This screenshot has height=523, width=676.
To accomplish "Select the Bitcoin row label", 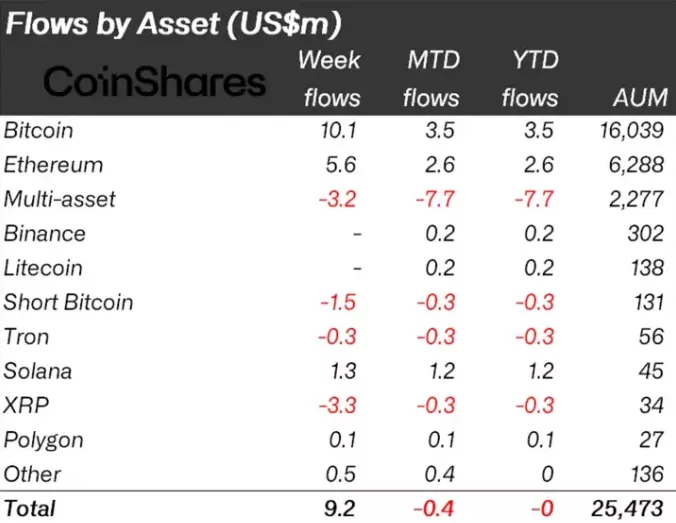I will pyautogui.click(x=39, y=130).
